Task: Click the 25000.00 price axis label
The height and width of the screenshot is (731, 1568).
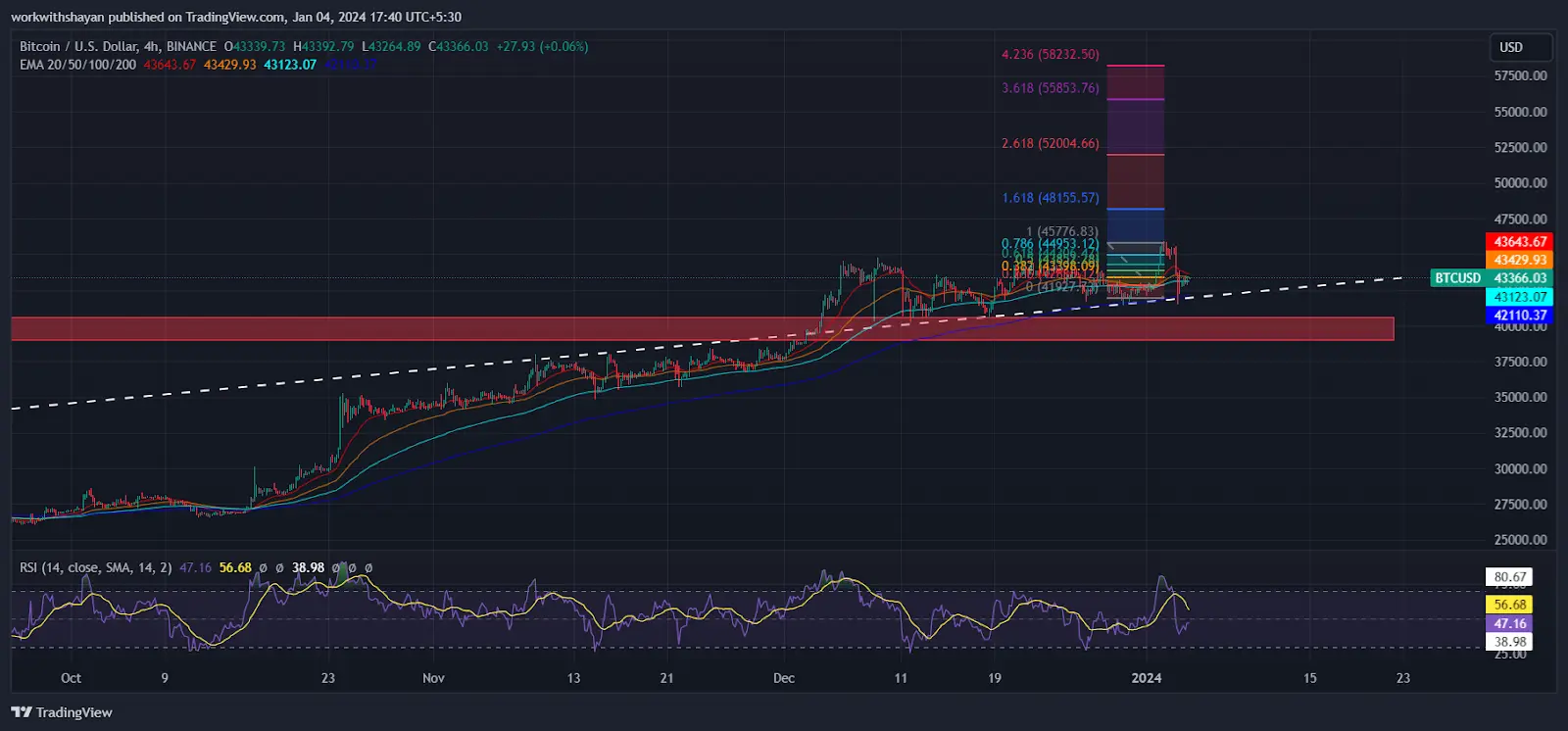Action: point(1521,540)
